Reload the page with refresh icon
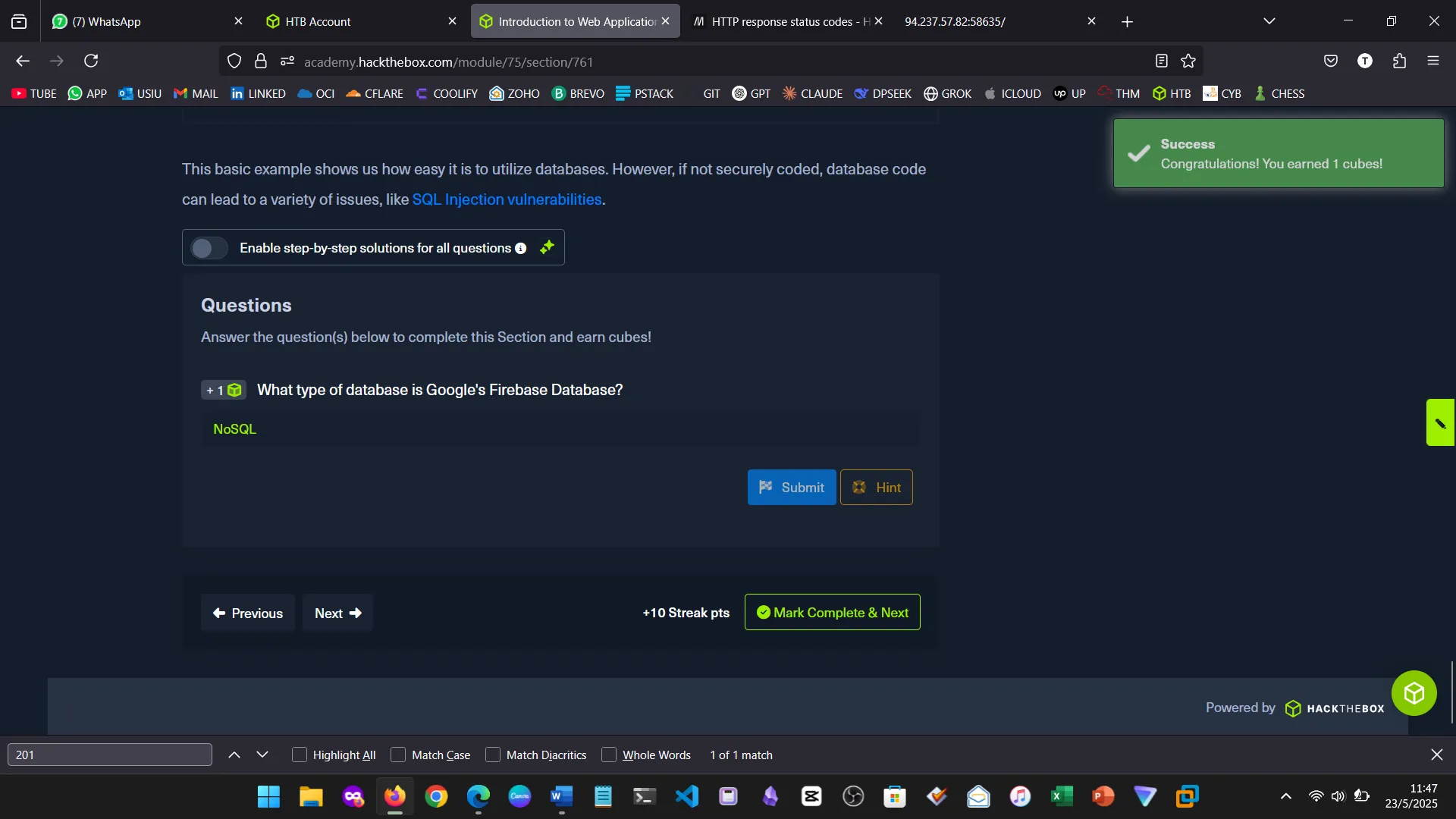Screen dimensions: 1456x819 91,61
